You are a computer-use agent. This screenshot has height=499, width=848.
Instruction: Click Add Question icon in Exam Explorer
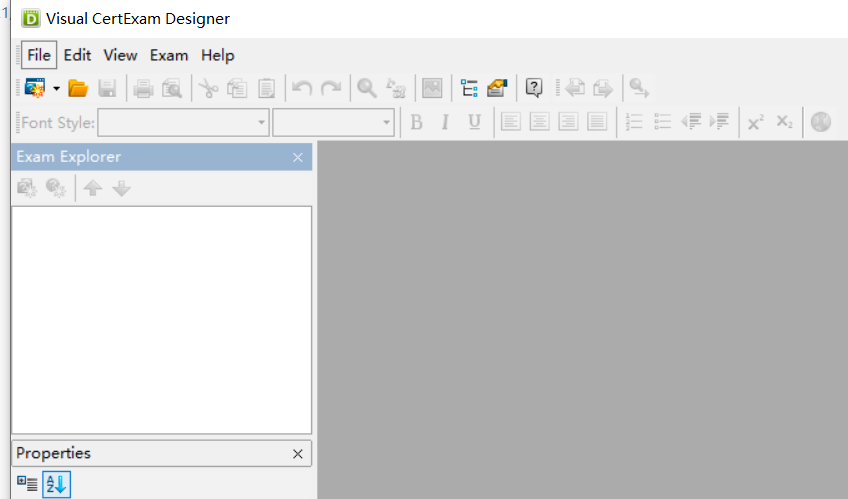pos(56,188)
